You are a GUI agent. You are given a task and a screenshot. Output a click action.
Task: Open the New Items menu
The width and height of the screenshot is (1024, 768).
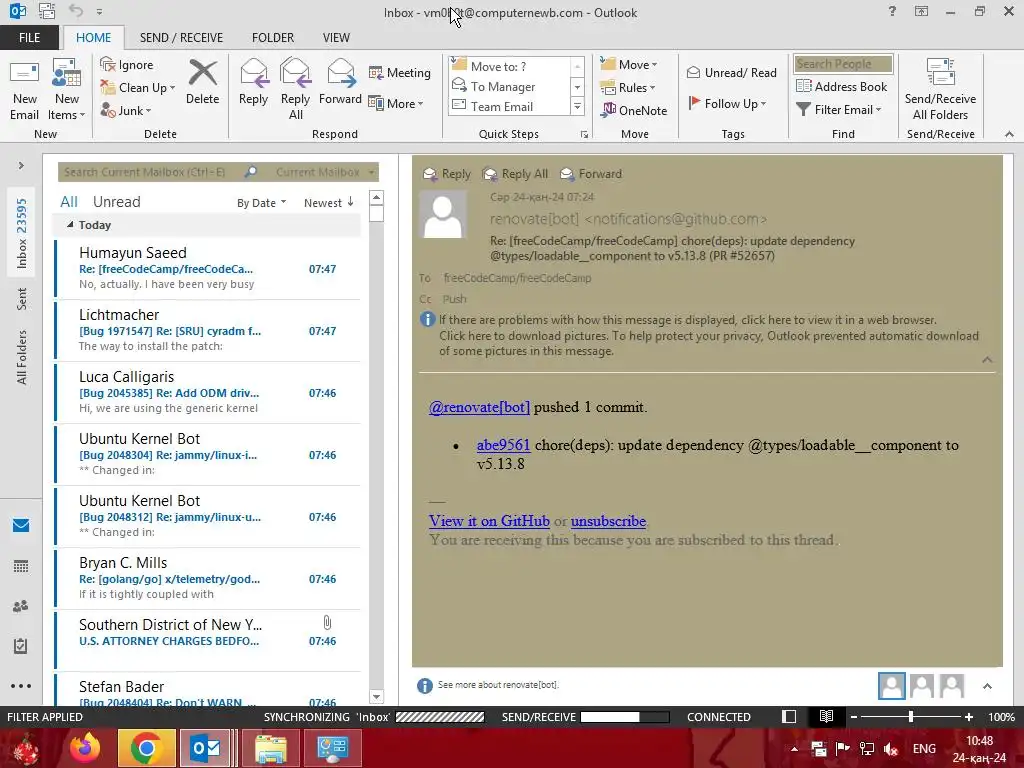click(67, 90)
